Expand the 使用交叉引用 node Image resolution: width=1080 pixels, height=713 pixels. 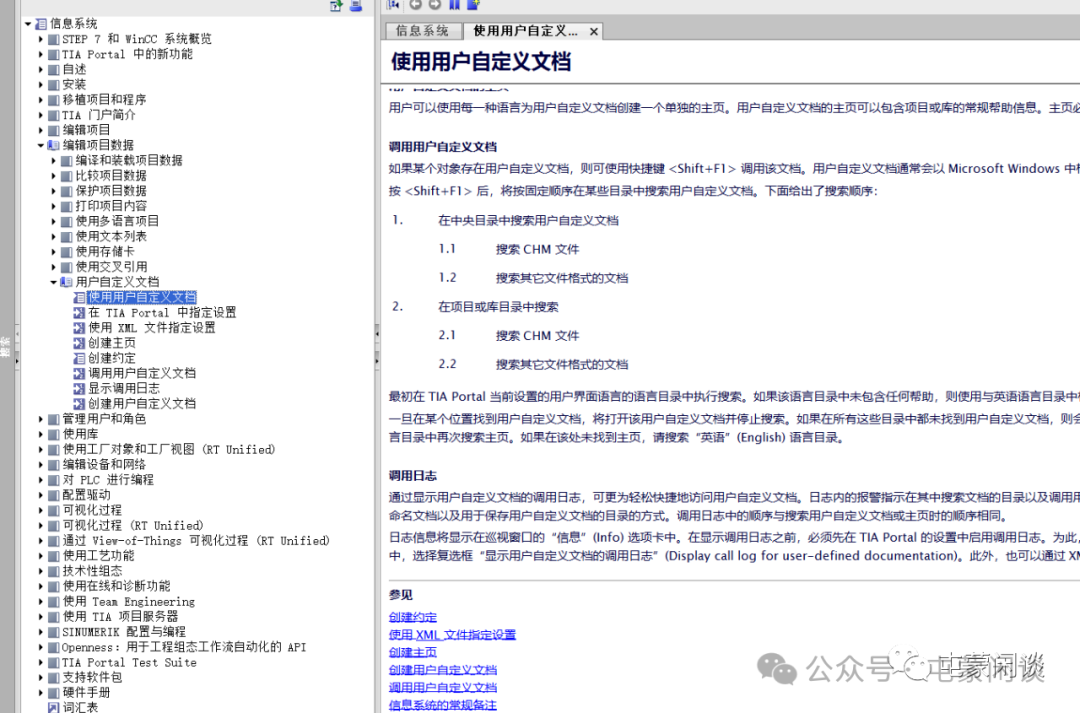pos(54,267)
